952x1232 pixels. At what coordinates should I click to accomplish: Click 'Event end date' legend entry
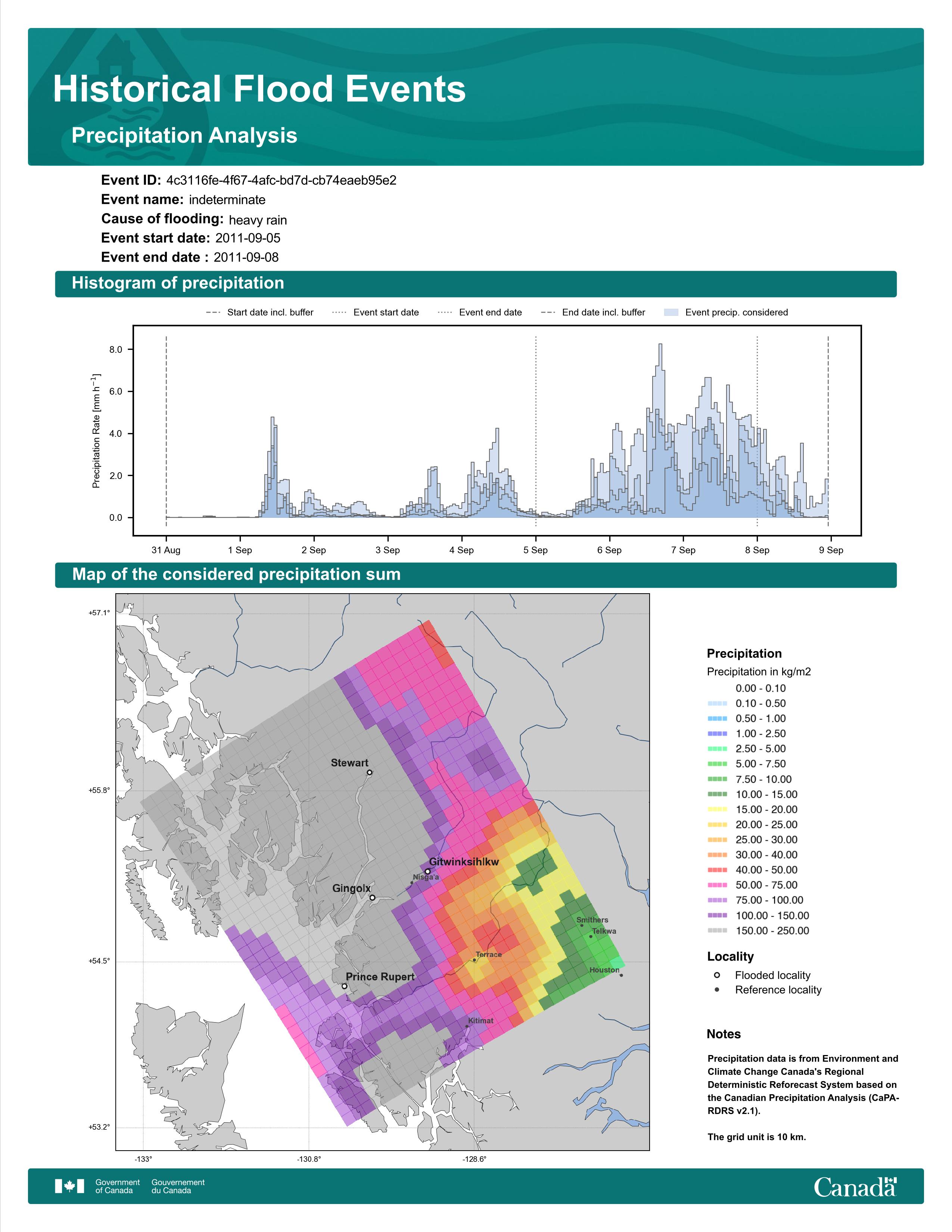pyautogui.click(x=480, y=312)
